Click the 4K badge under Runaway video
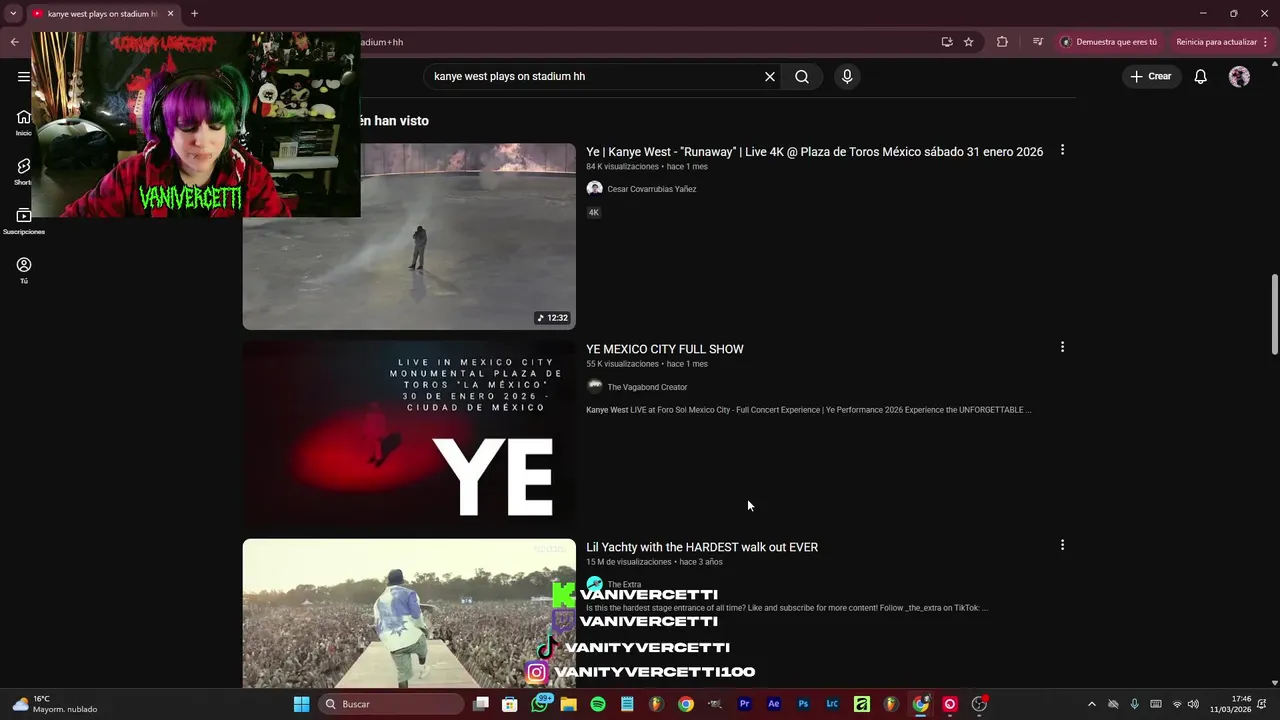The height and width of the screenshot is (720, 1280). tap(593, 212)
